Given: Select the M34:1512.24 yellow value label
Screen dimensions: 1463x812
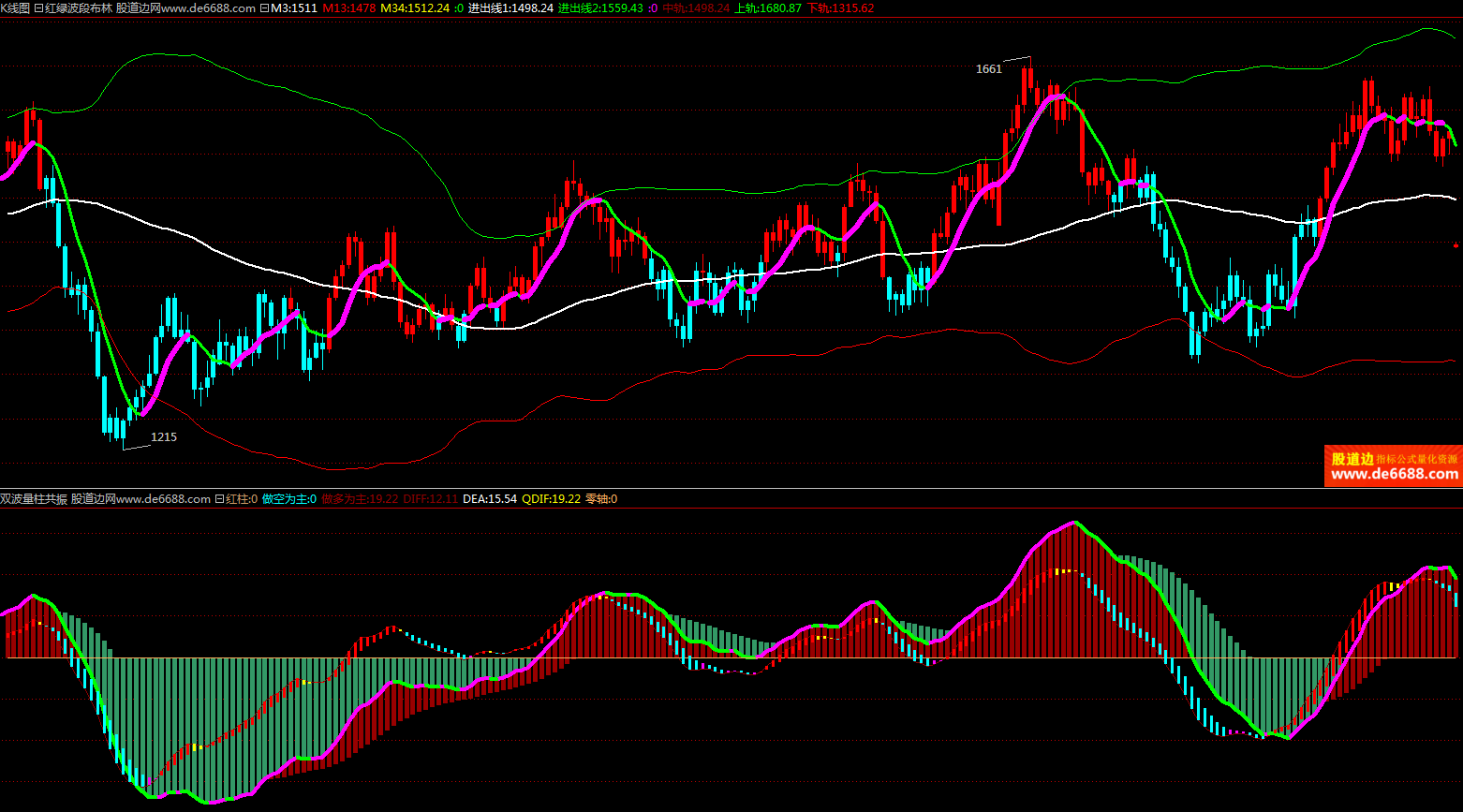Looking at the screenshot, I should (x=415, y=7).
